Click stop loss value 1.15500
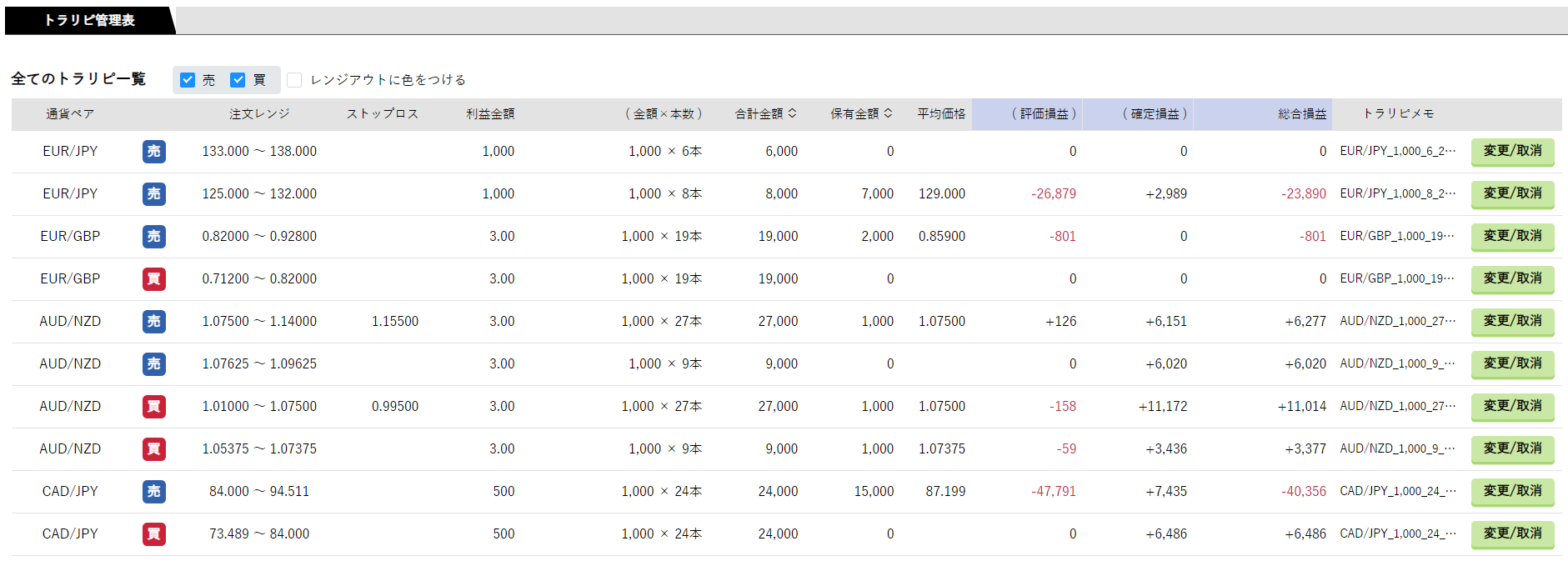The width and height of the screenshot is (1568, 566). 395,322
